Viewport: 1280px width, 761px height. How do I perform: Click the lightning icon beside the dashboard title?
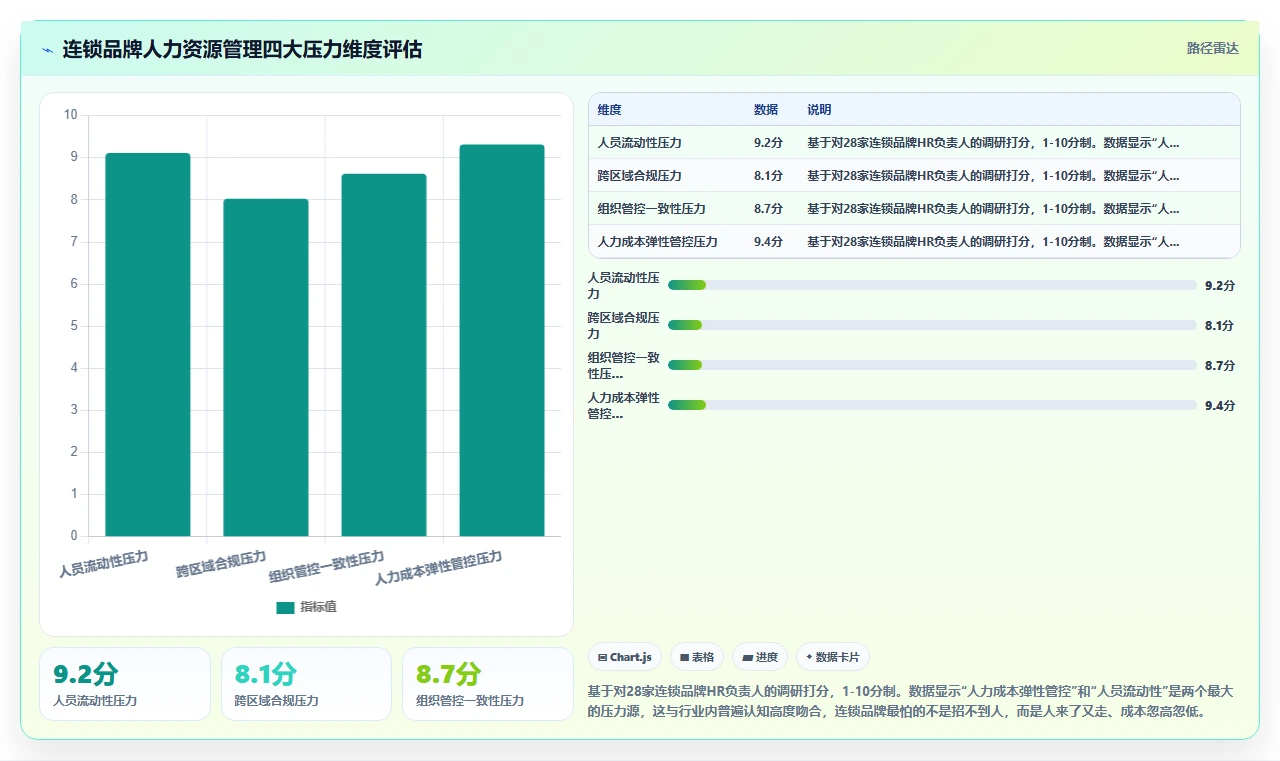click(x=47, y=50)
